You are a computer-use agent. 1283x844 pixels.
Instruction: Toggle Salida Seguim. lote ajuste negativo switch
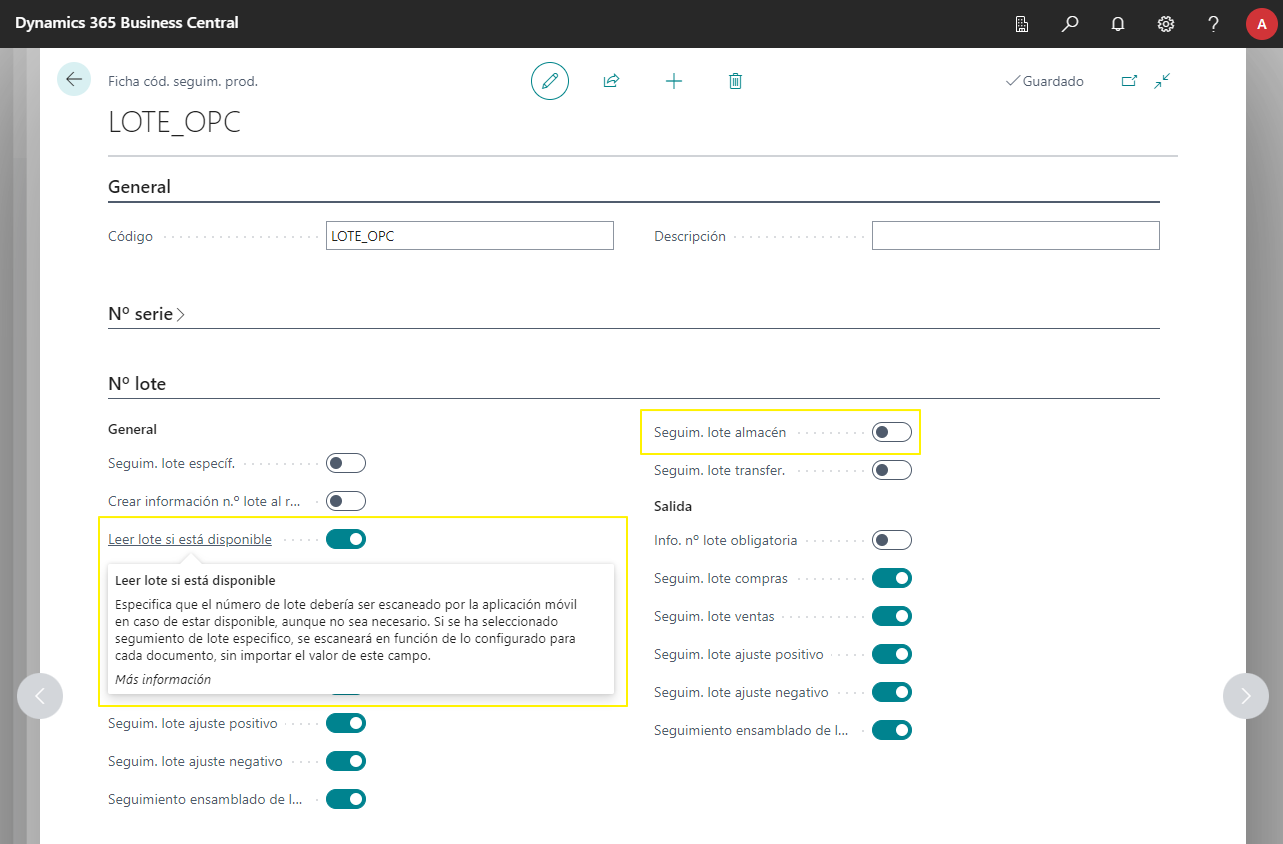[x=892, y=692]
